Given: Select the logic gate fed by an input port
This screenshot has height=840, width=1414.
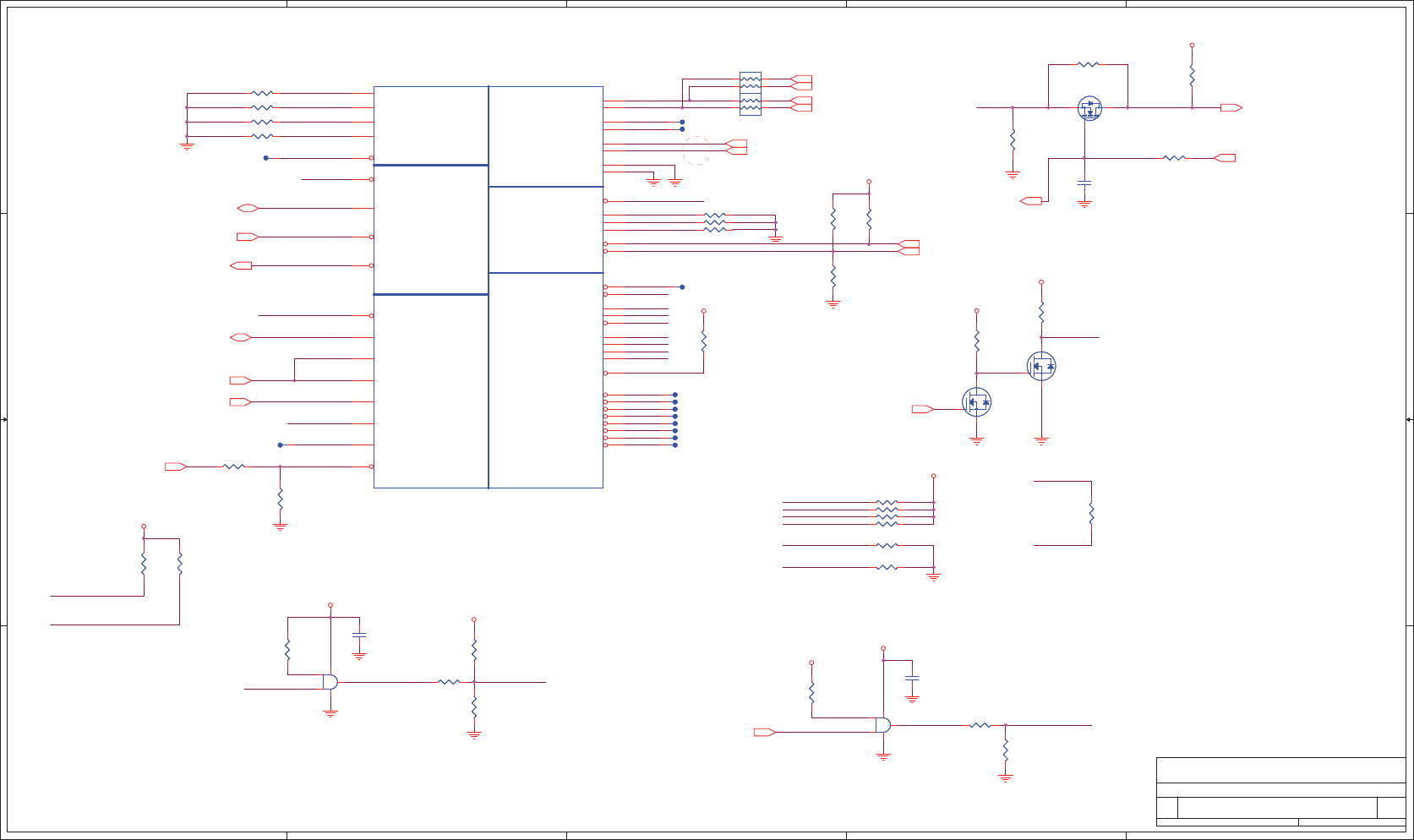Looking at the screenshot, I should pyautogui.click(x=883, y=725).
